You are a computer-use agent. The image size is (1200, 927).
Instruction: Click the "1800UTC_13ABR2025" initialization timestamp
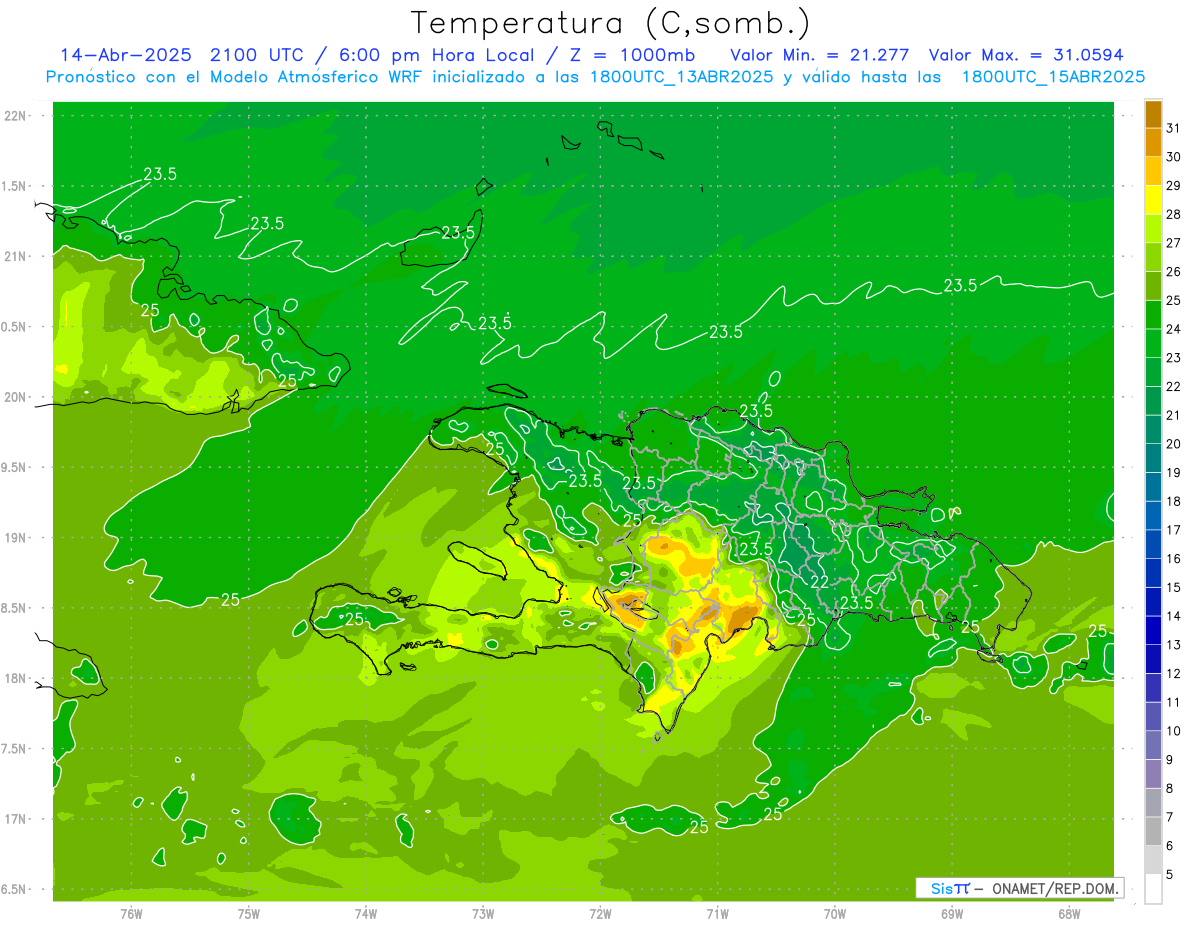click(681, 77)
